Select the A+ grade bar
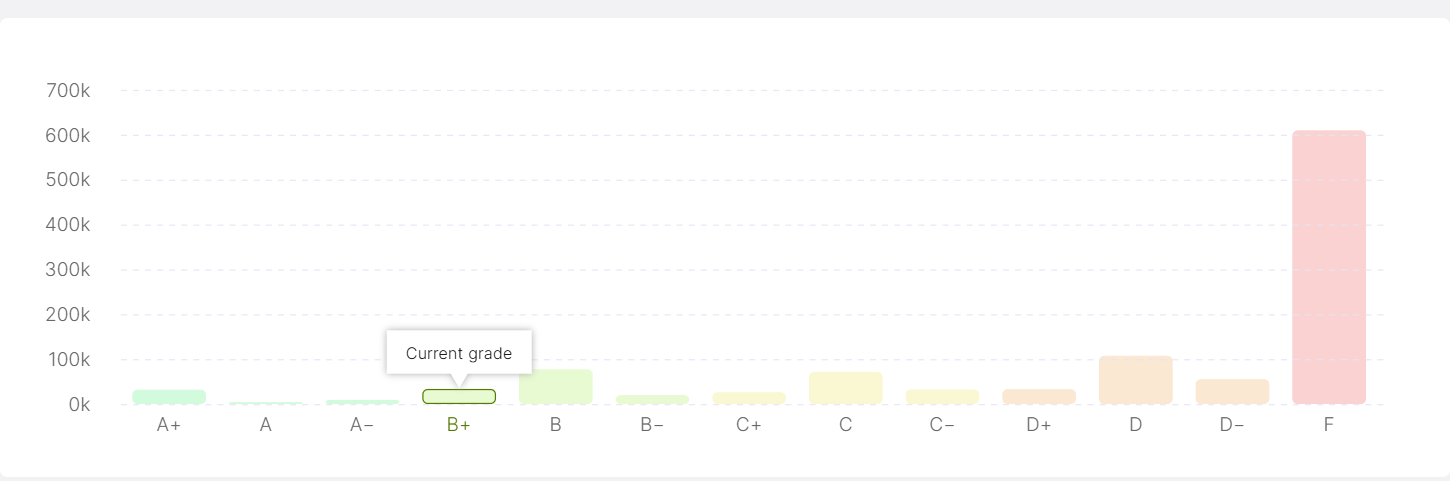The width and height of the screenshot is (1450, 481). click(169, 397)
